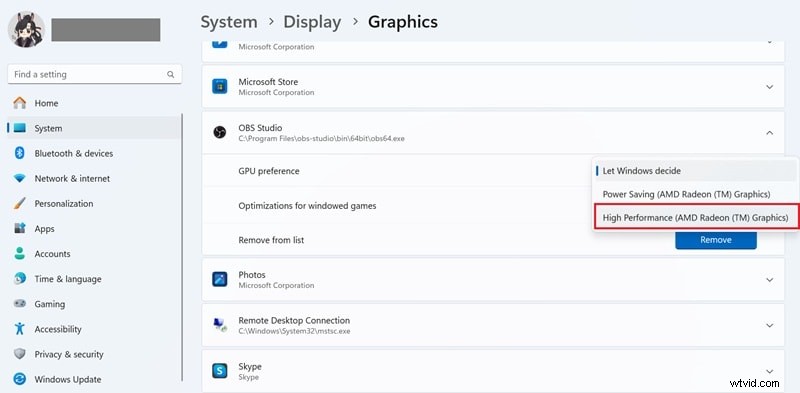
Task: Click the Windows Update arrows icon
Action: tap(19, 379)
